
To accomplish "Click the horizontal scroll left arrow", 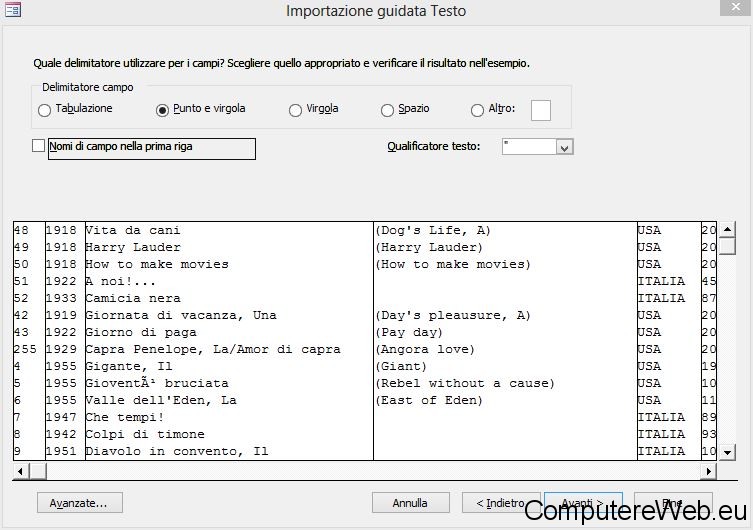I will pos(21,471).
